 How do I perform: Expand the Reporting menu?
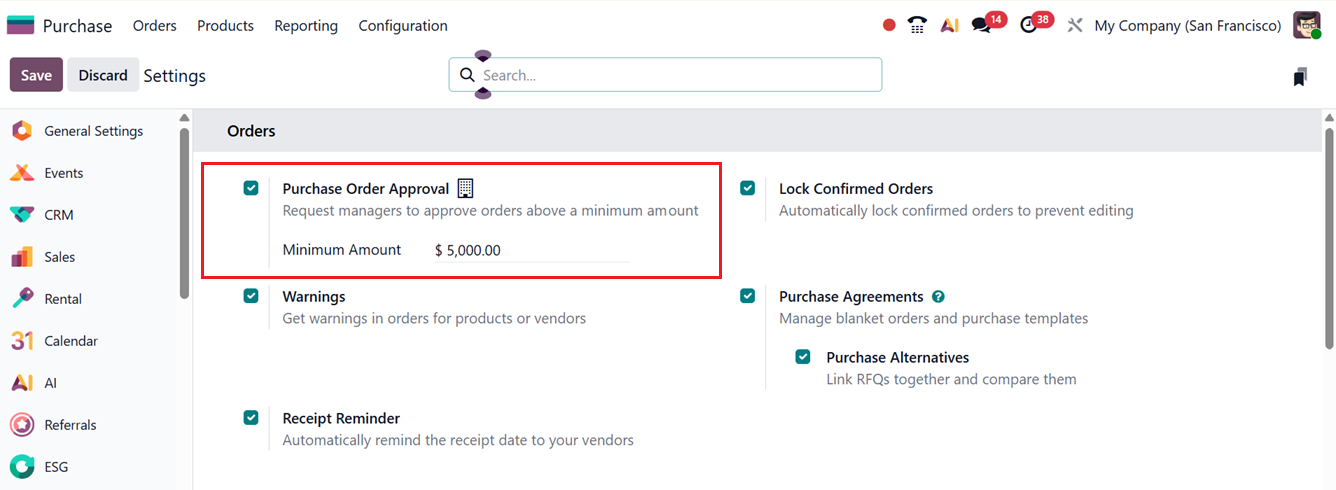306,26
